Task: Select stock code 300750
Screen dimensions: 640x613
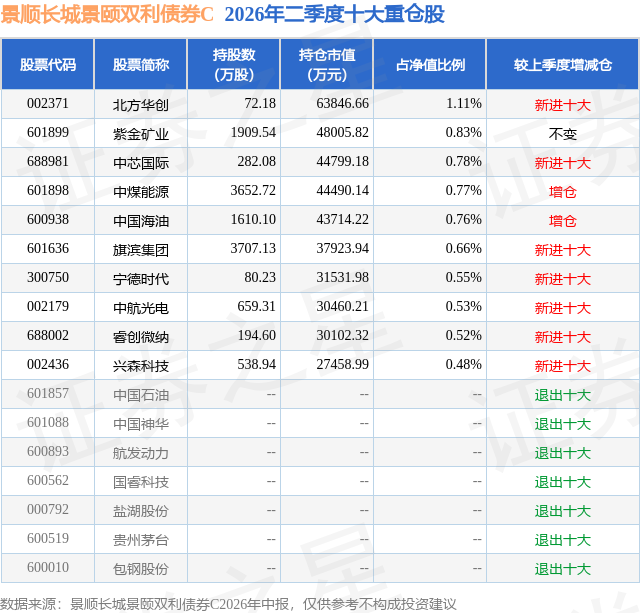Action: (x=48, y=278)
